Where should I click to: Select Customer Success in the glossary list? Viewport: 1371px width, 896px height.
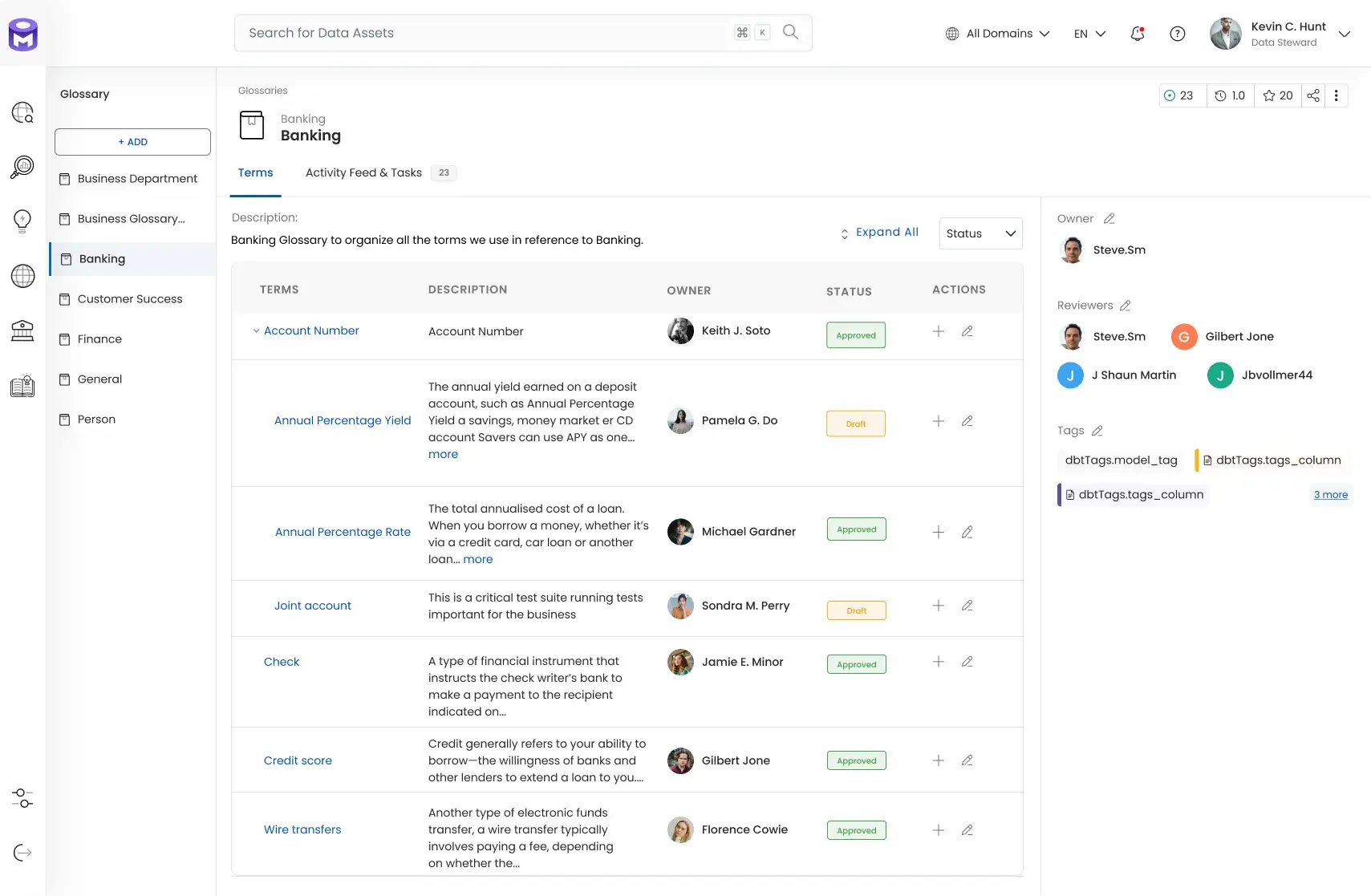pyautogui.click(x=129, y=298)
